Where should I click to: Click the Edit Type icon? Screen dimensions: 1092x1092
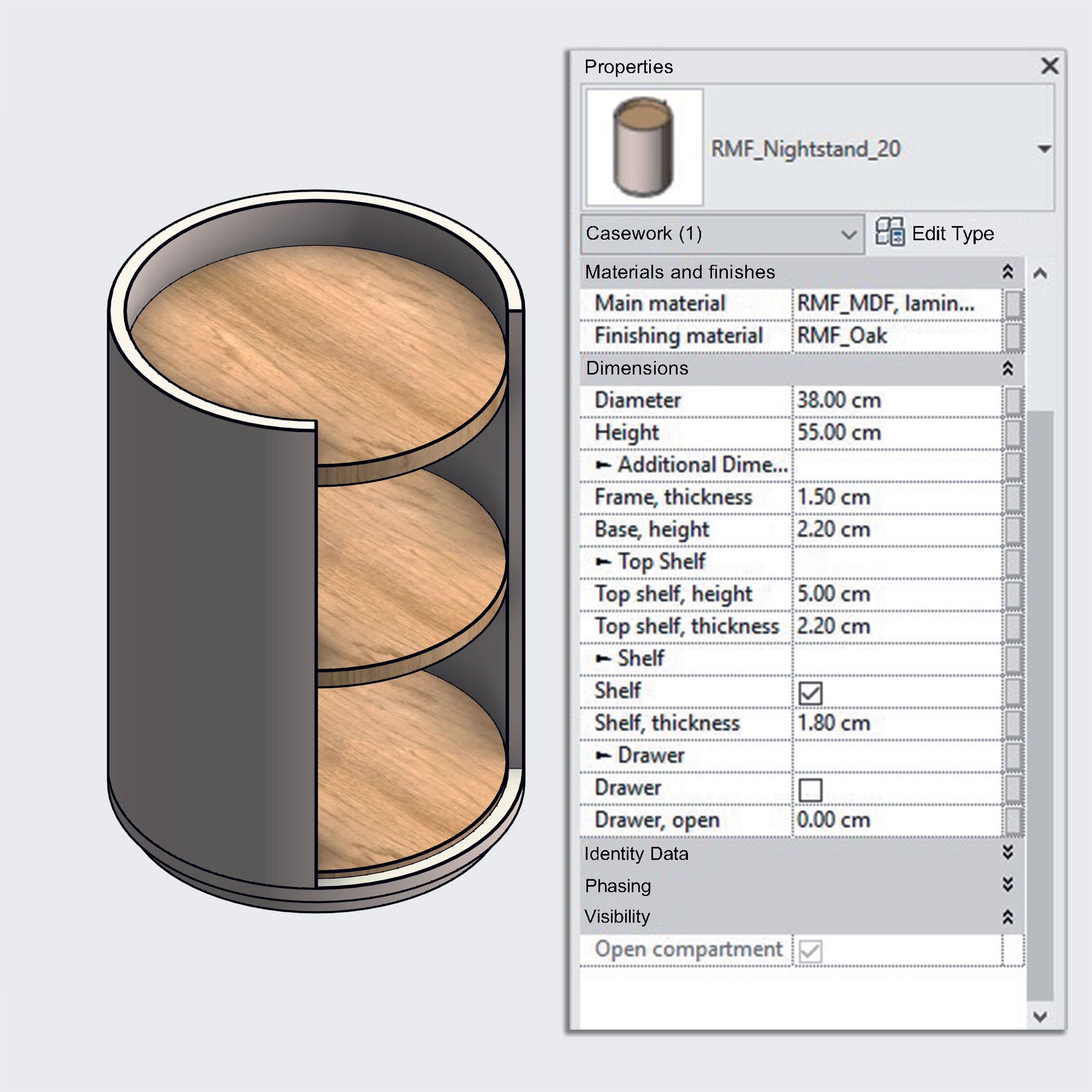[x=889, y=232]
